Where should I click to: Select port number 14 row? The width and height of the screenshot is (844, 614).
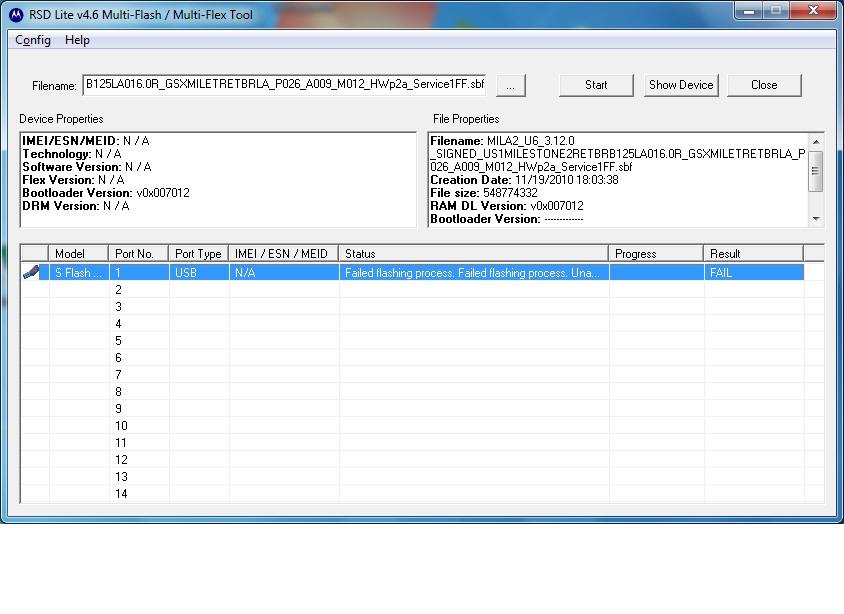[x=422, y=493]
